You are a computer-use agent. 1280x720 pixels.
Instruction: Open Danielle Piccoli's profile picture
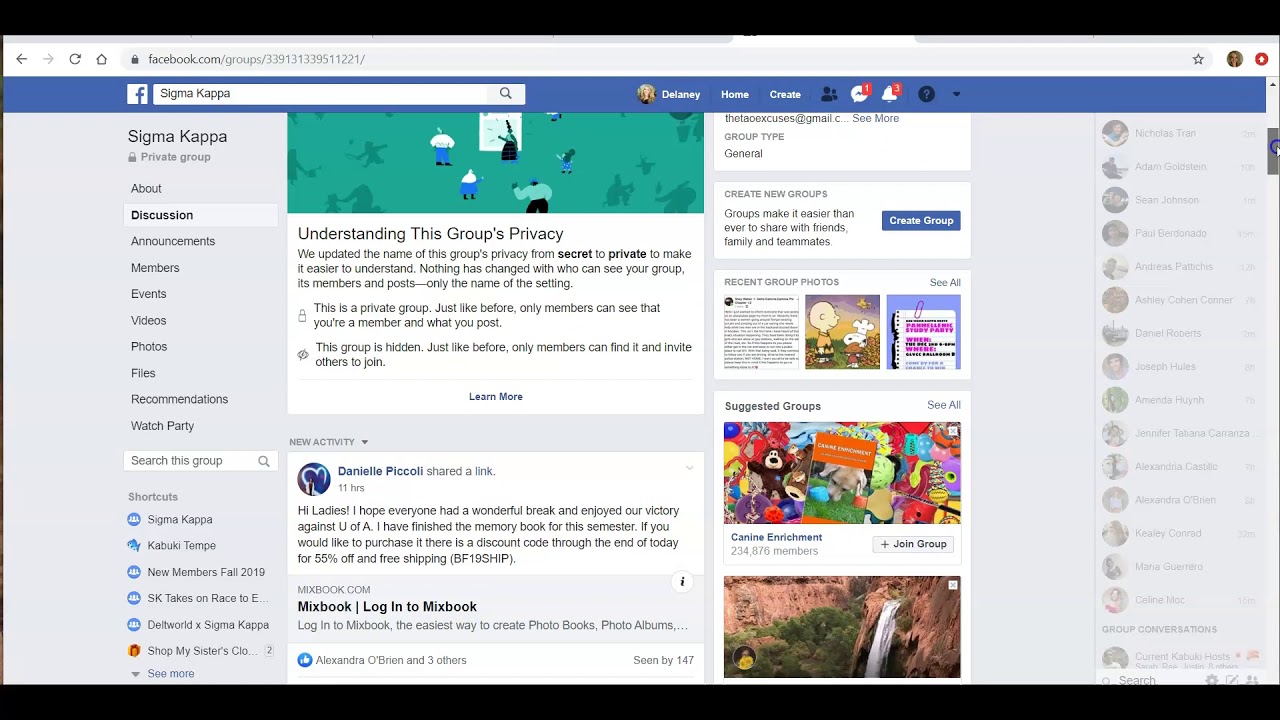tap(314, 479)
